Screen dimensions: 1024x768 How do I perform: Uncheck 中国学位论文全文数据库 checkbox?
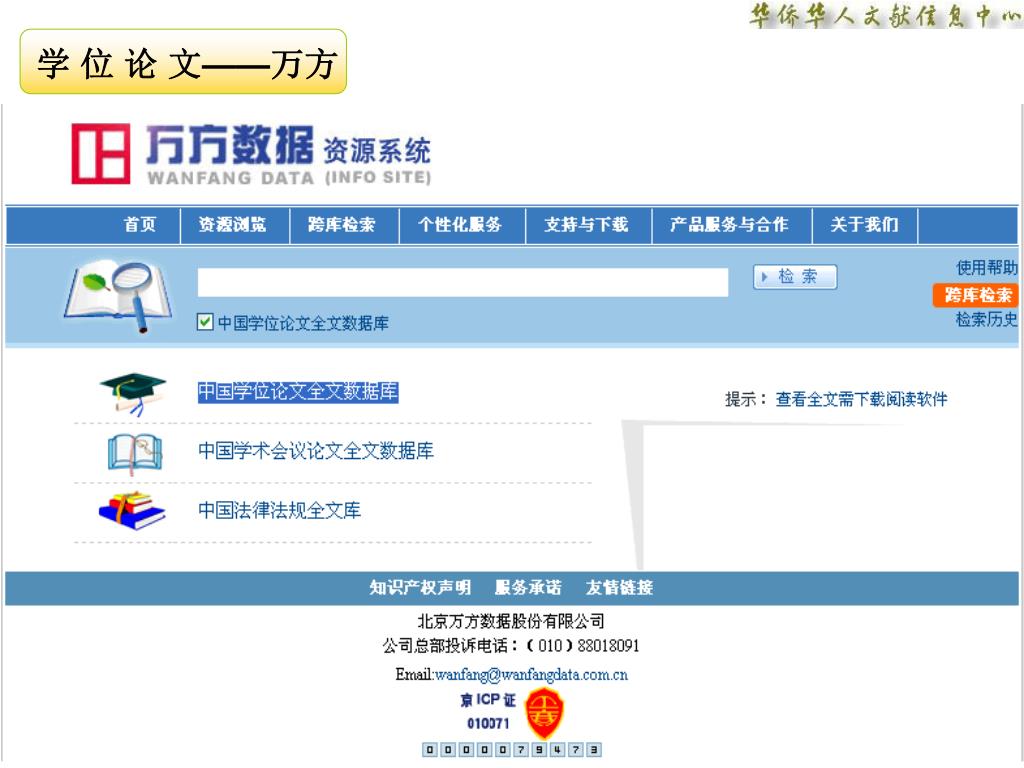click(x=205, y=322)
